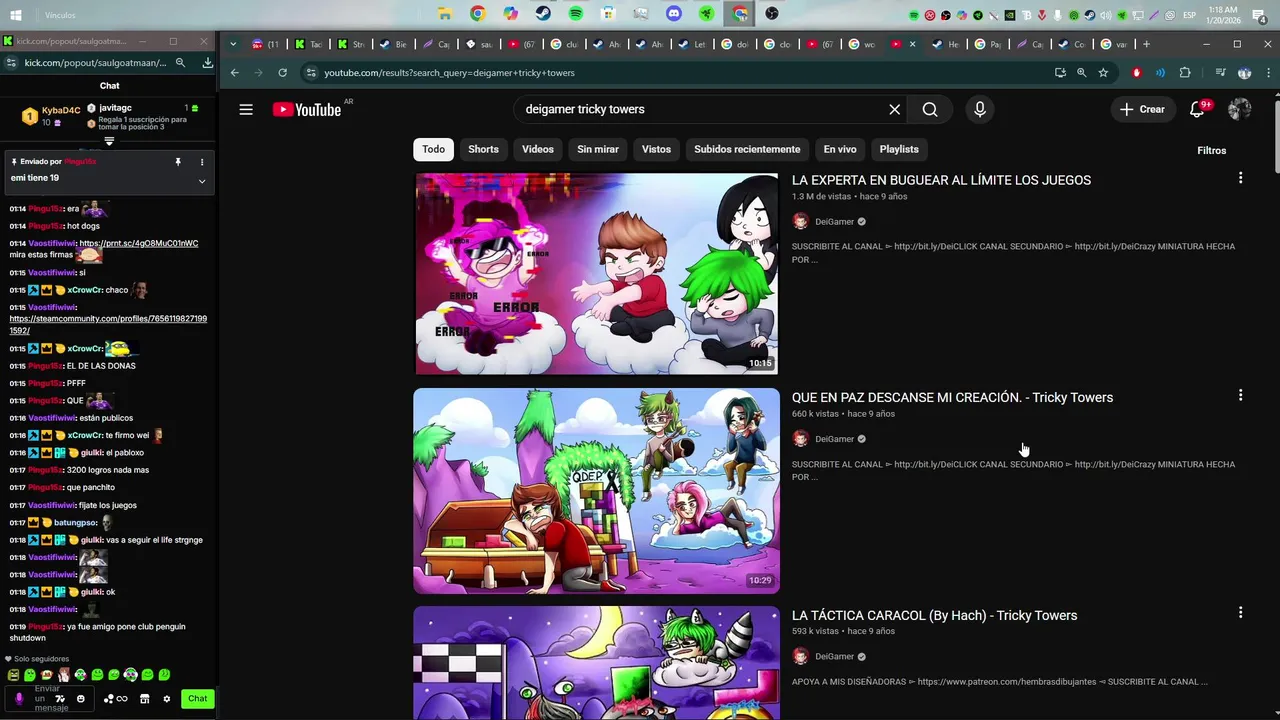Collapse the Kick chat leaderboard handle
1280x720 pixels.
click(109, 141)
